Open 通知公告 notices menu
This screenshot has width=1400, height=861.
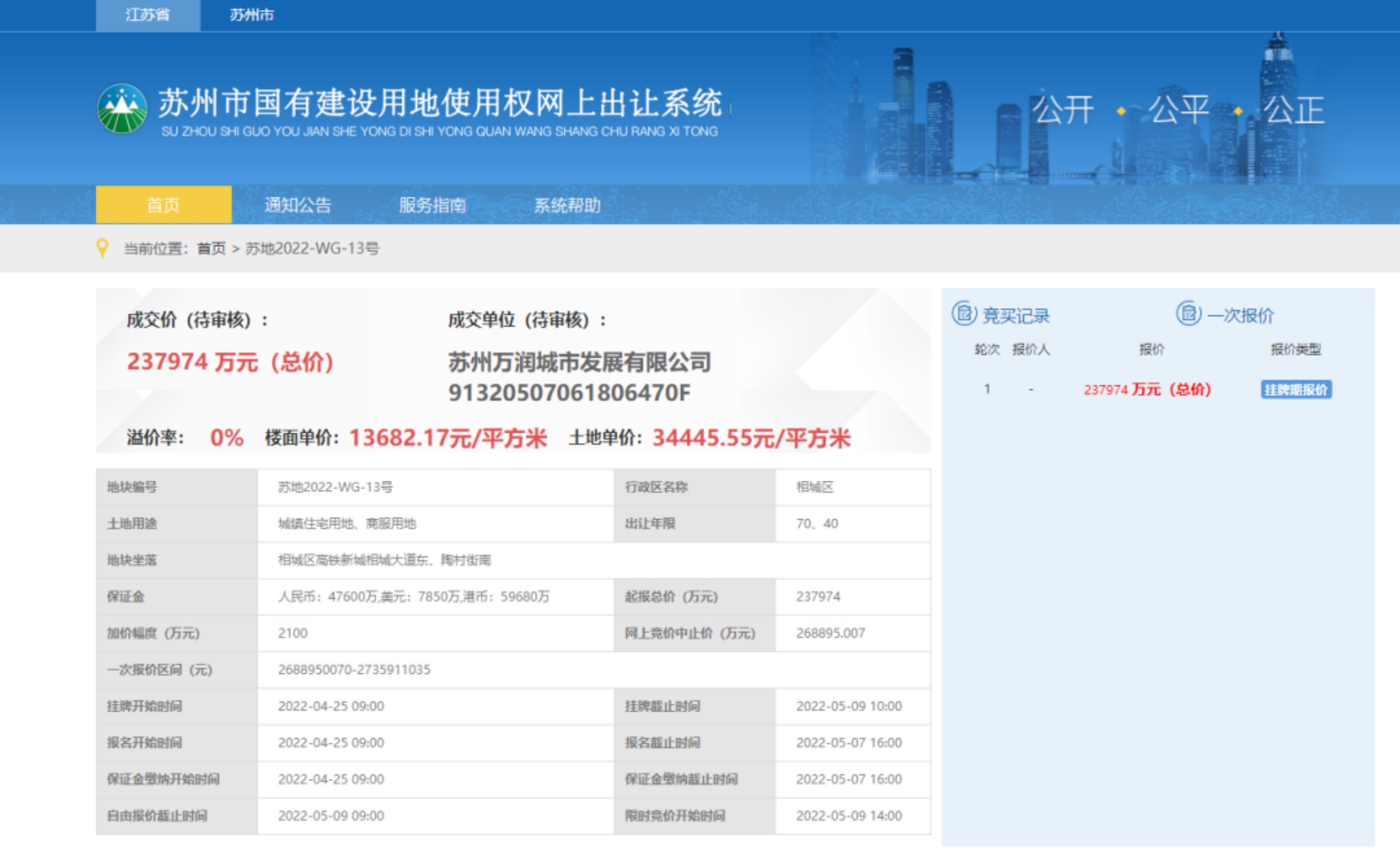298,205
